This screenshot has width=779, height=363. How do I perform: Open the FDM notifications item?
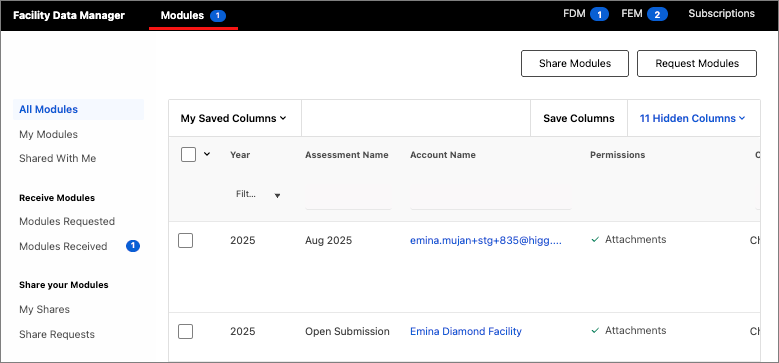[586, 14]
